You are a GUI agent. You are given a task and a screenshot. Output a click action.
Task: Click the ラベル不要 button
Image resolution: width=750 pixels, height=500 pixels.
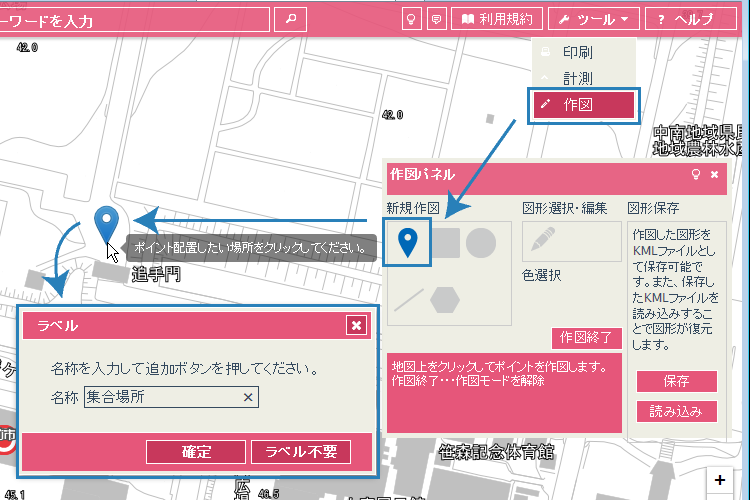[x=301, y=452]
